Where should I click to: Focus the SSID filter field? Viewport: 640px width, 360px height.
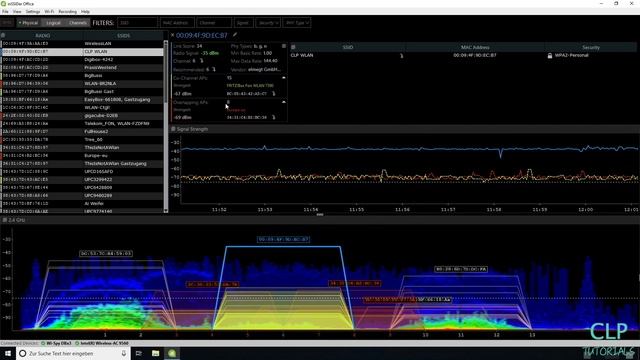coord(138,23)
